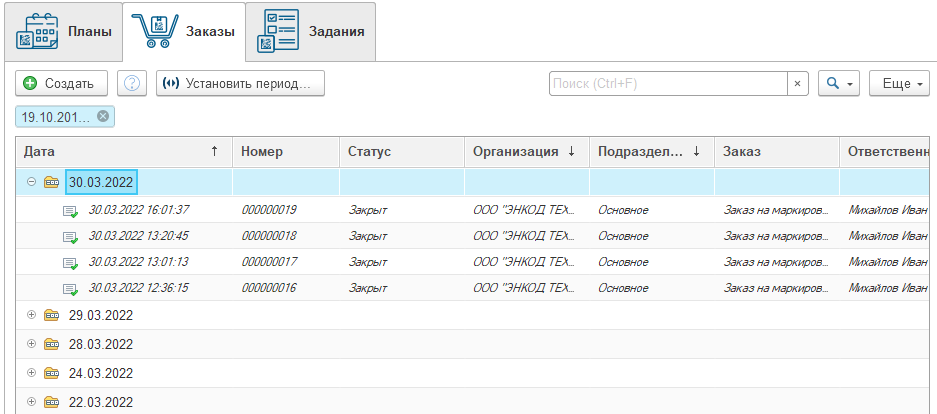Click document icon of order 000000016
Image resolution: width=937 pixels, height=414 pixels.
[70, 289]
